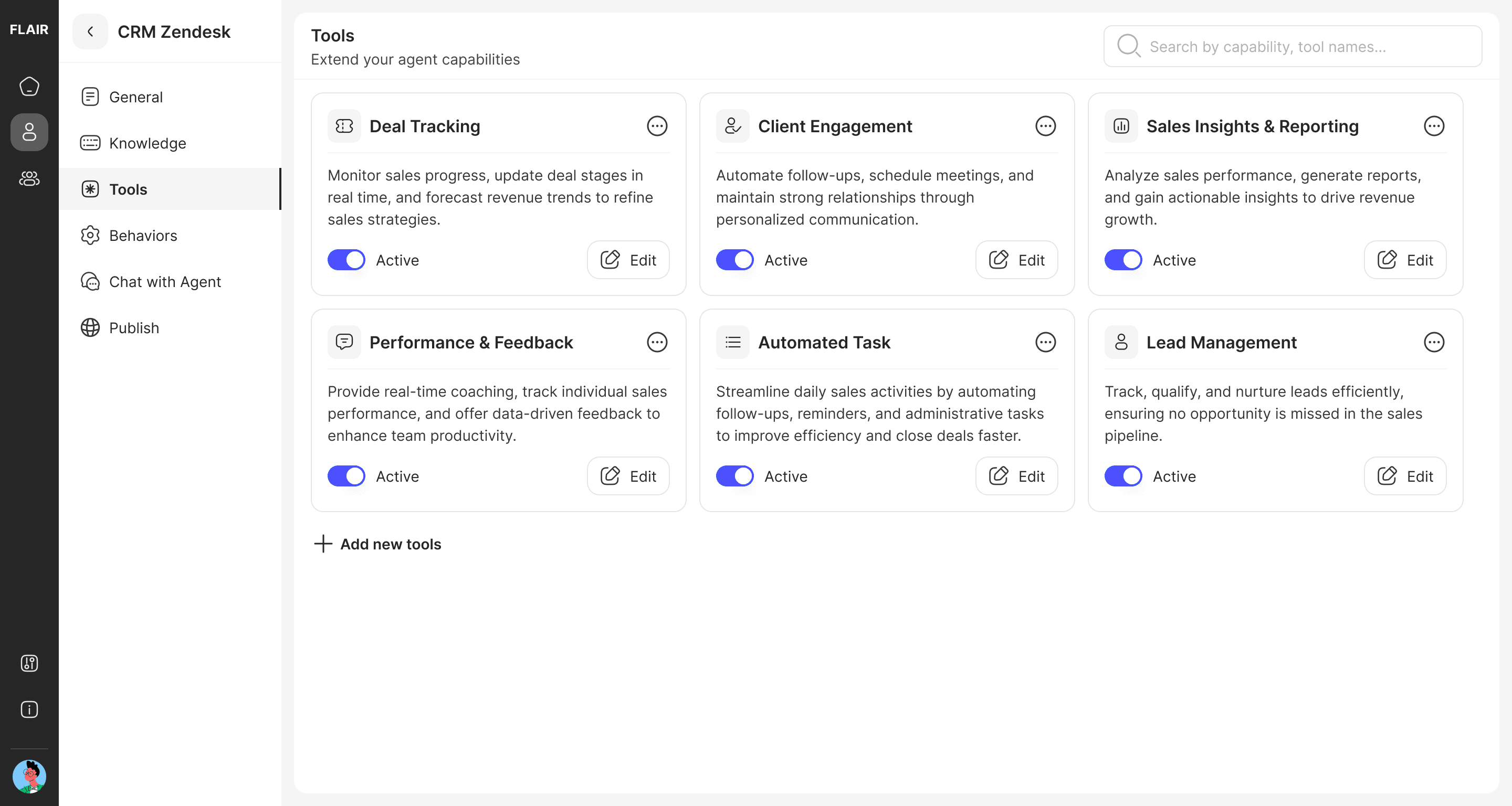Go to the Knowledge section
The width and height of the screenshot is (1512, 806).
tap(147, 143)
